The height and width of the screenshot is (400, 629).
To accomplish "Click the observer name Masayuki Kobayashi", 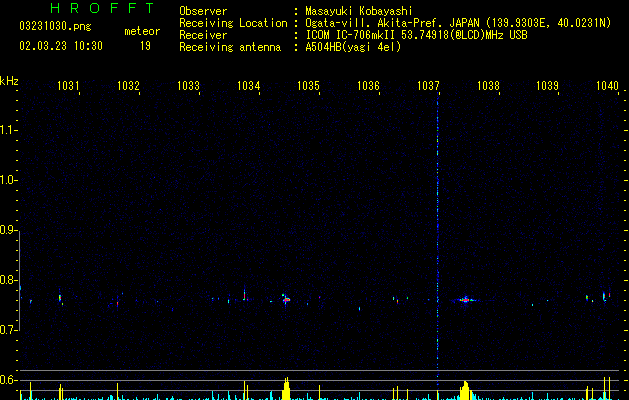I will coord(359,11).
